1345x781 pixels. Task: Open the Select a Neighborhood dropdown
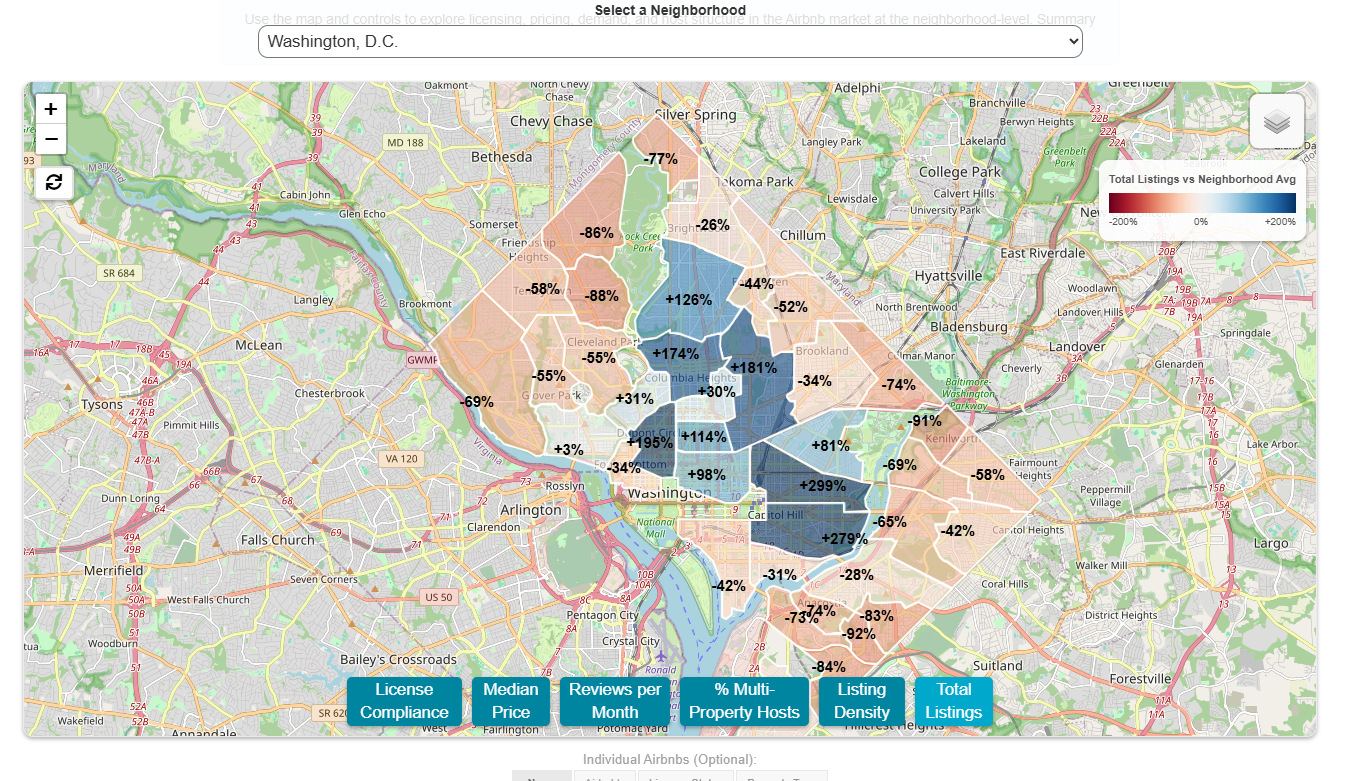[x=670, y=41]
